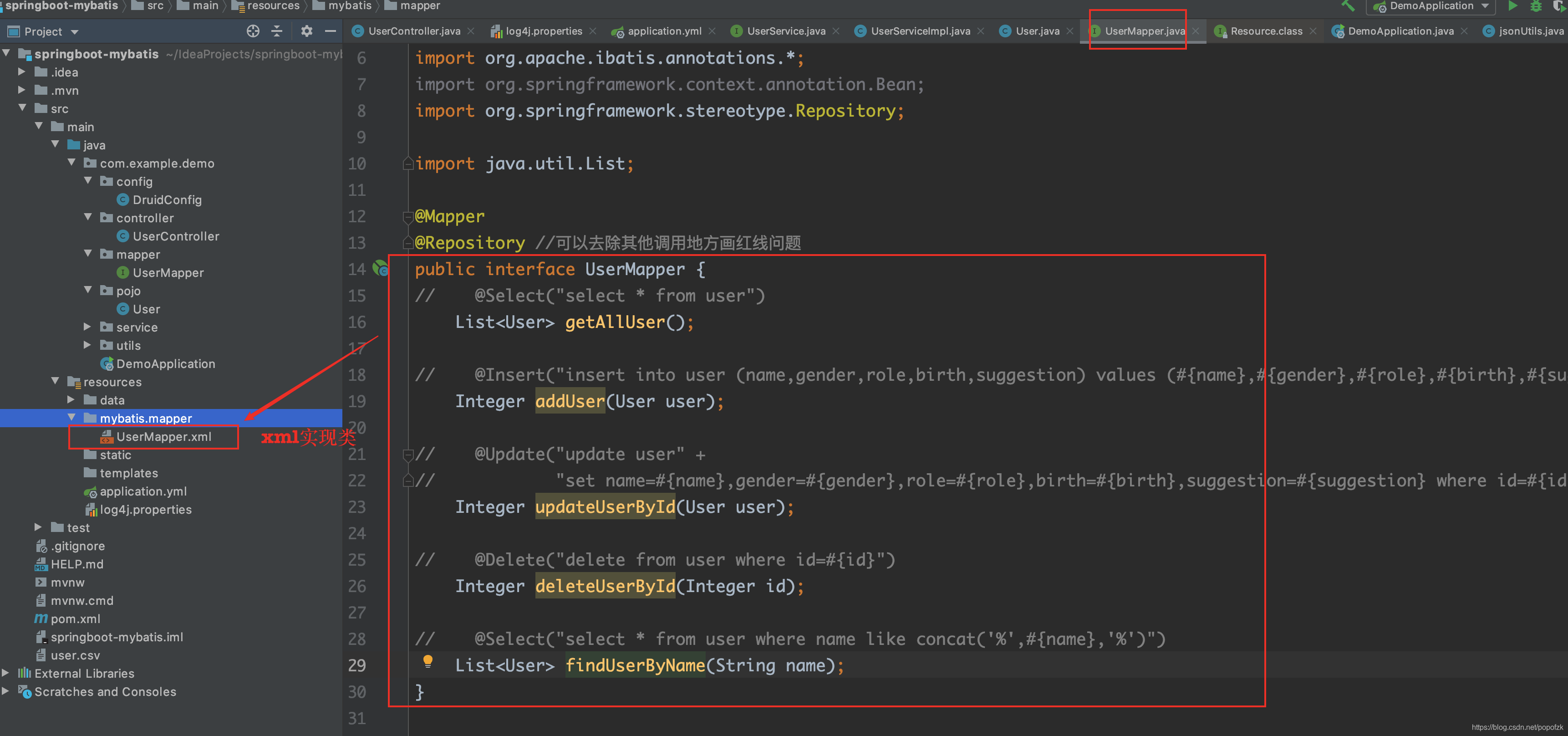Select the mvnw.cmd file
Viewport: 1568px width, 736px height.
pos(81,601)
